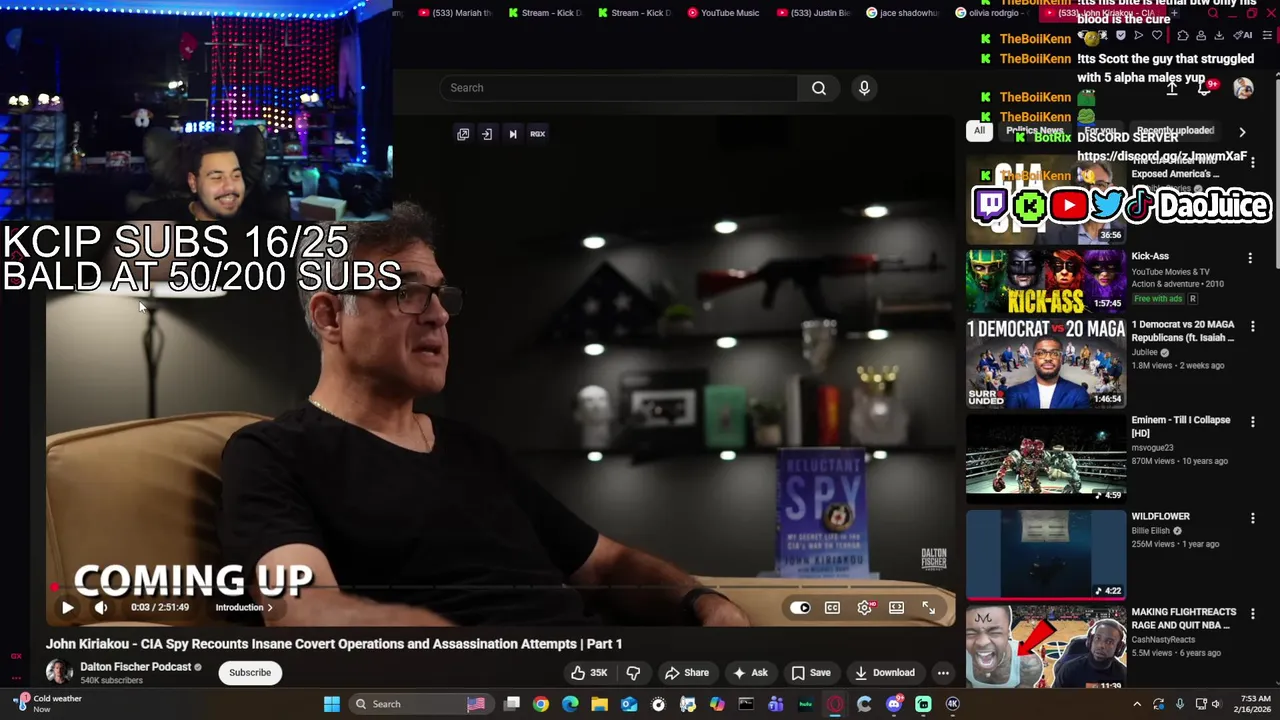Switch to the jace shadowhunters Google tab
Image resolution: width=1280 pixels, height=720 pixels.
[903, 13]
